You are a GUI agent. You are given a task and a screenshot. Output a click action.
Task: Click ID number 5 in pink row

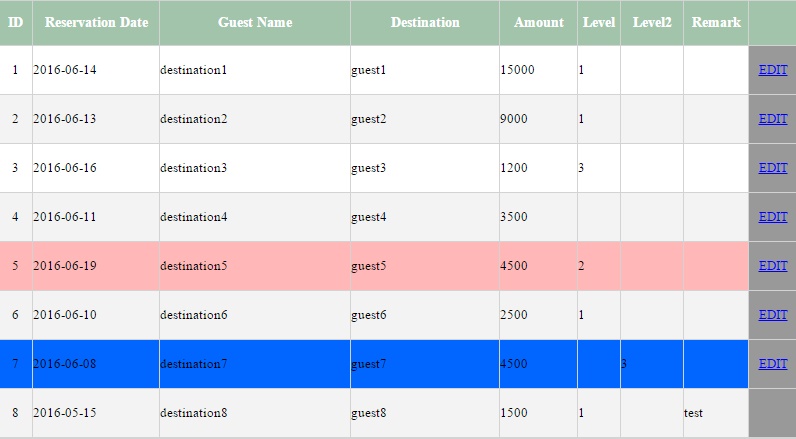pyautogui.click(x=15, y=266)
